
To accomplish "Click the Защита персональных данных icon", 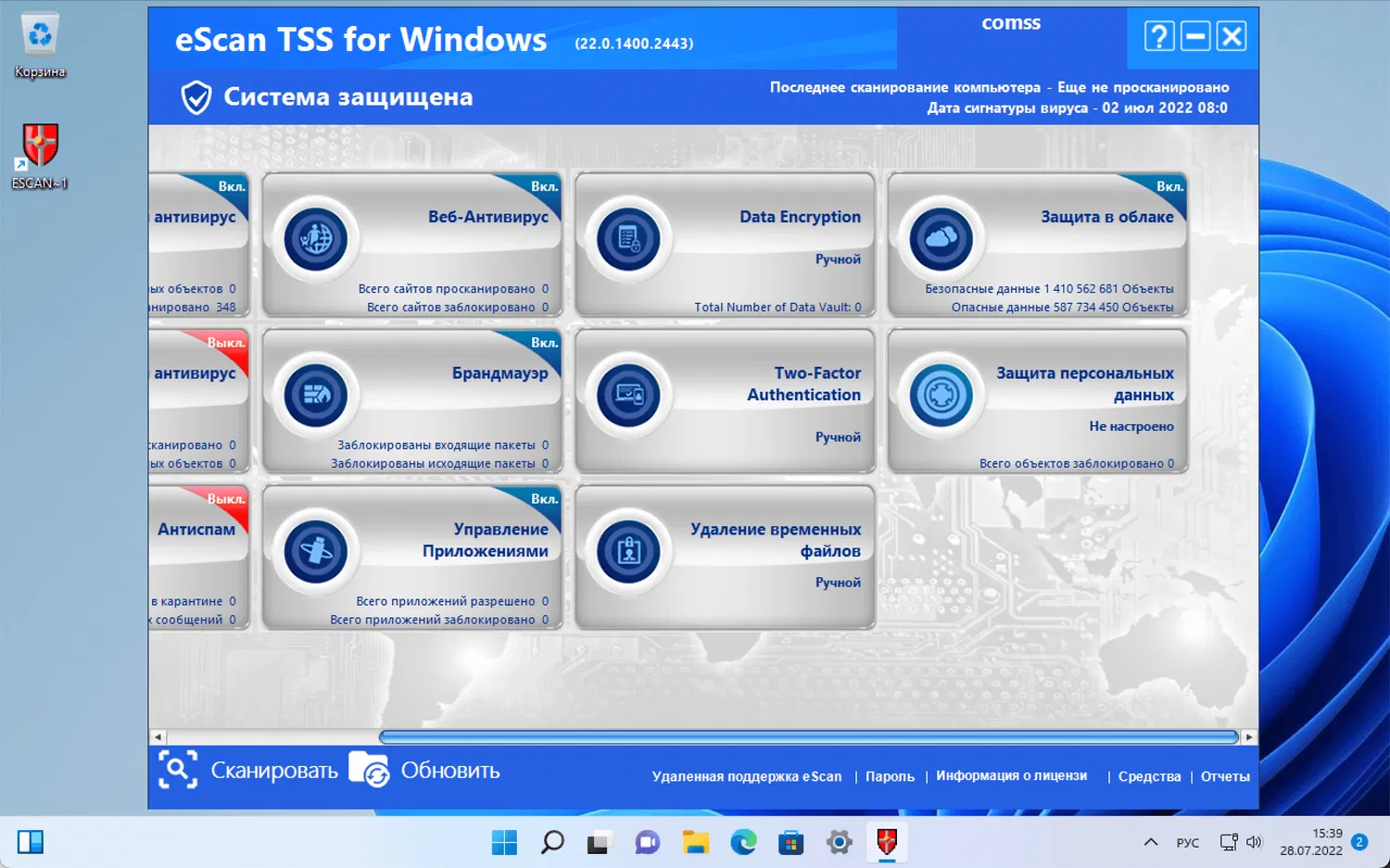I will [x=941, y=396].
